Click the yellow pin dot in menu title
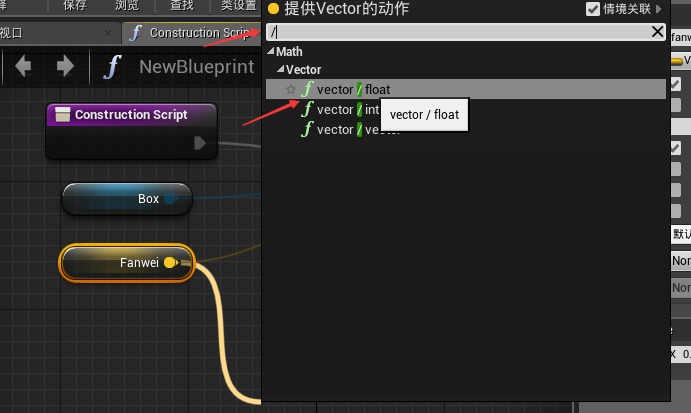691x413 pixels. tap(273, 8)
